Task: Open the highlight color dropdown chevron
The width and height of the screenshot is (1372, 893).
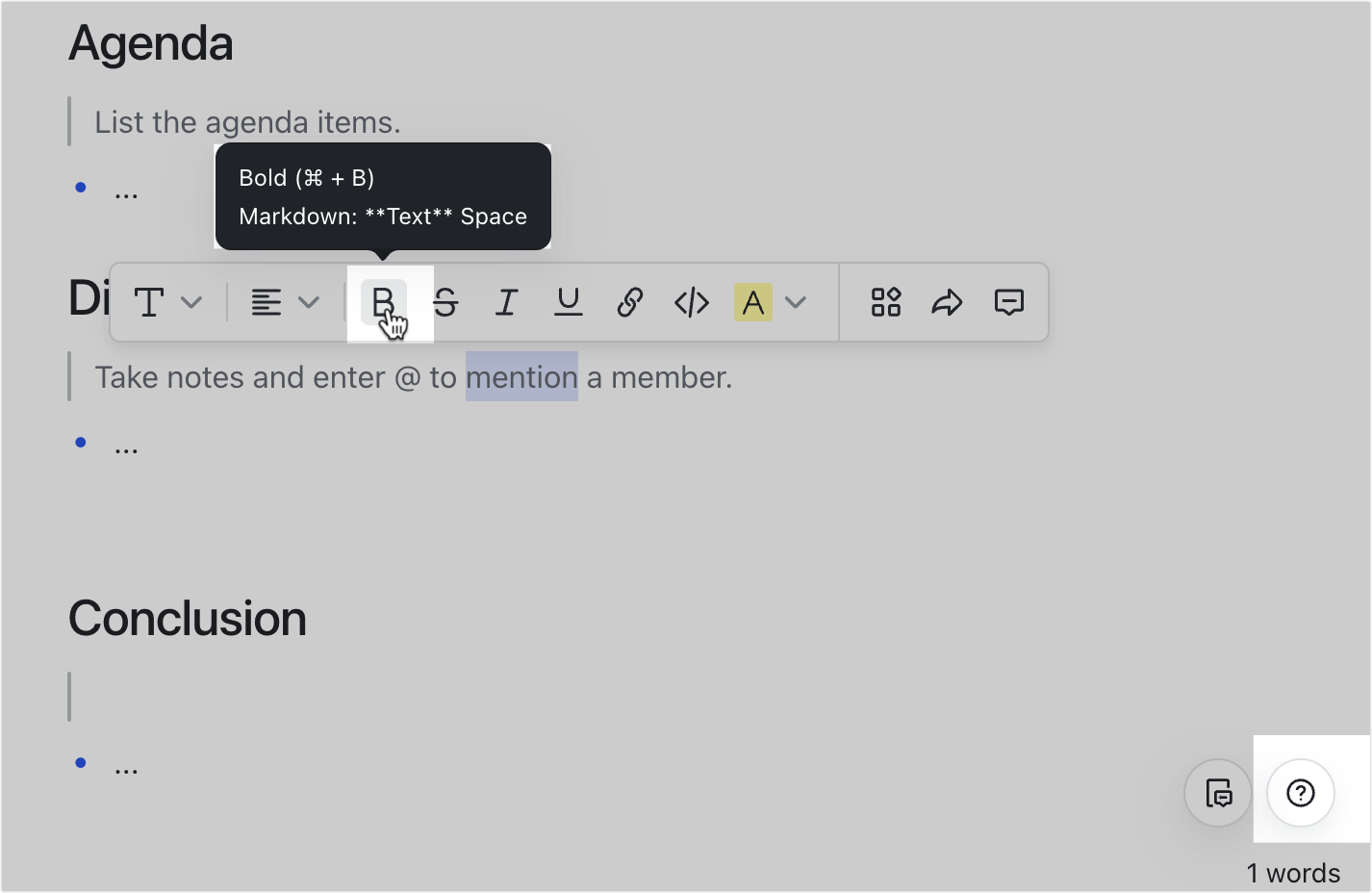Action: point(796,302)
